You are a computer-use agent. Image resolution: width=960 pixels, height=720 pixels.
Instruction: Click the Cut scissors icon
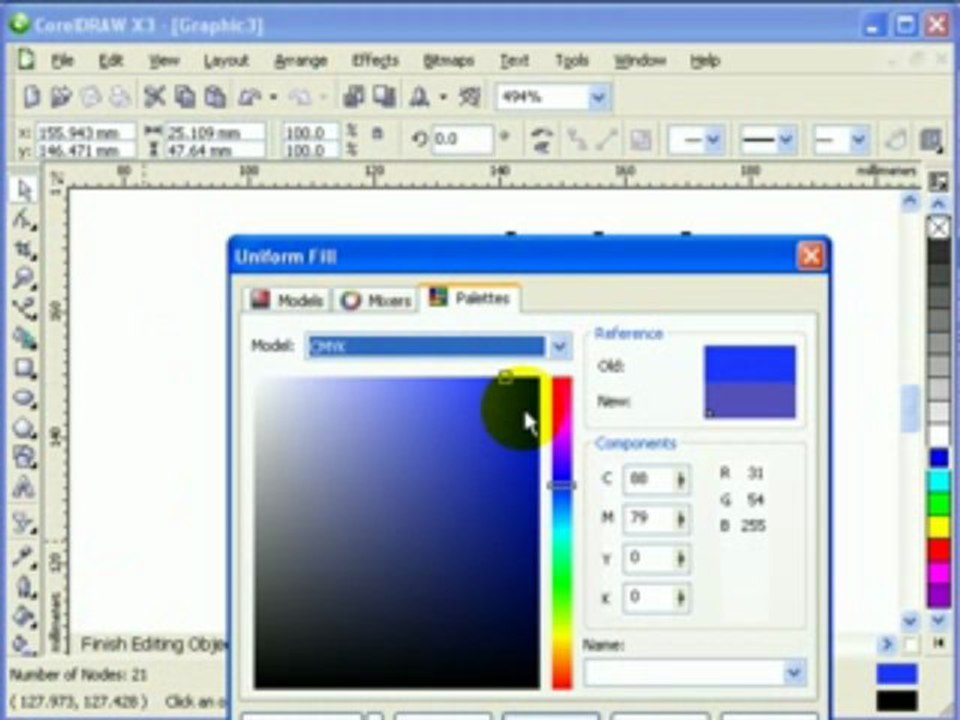(x=155, y=97)
